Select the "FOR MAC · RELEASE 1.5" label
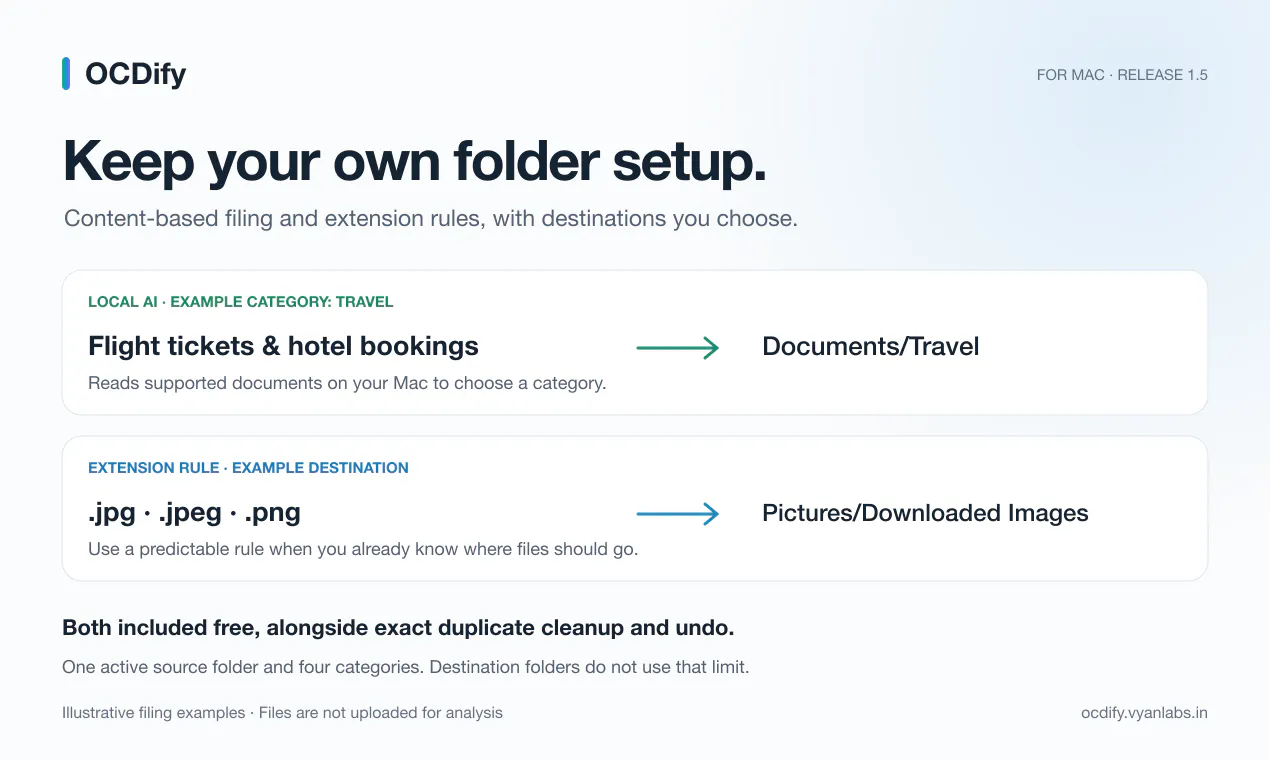Screen dimensions: 1270x760 coord(1122,75)
